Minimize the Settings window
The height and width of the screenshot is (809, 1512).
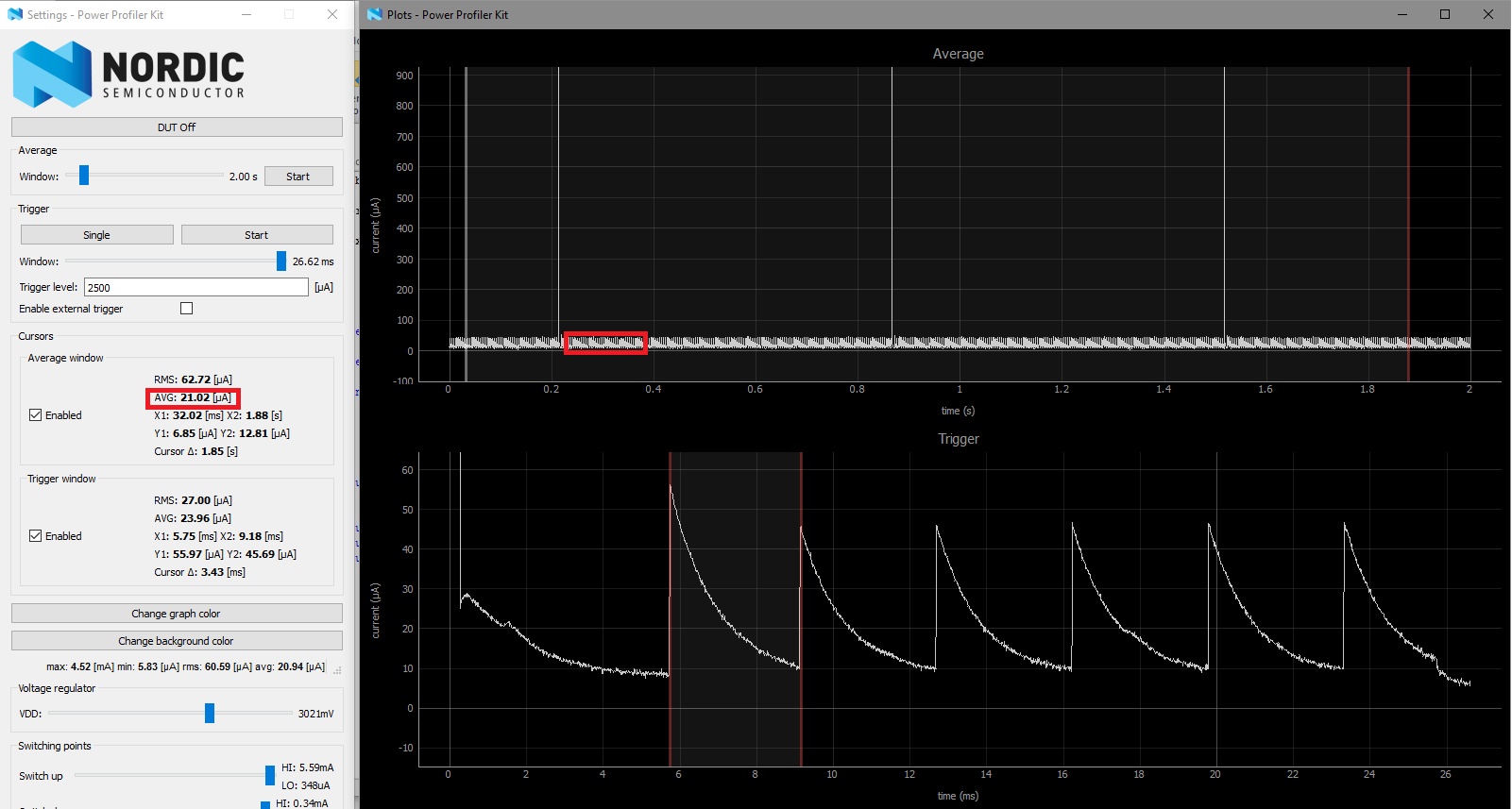pyautogui.click(x=246, y=14)
